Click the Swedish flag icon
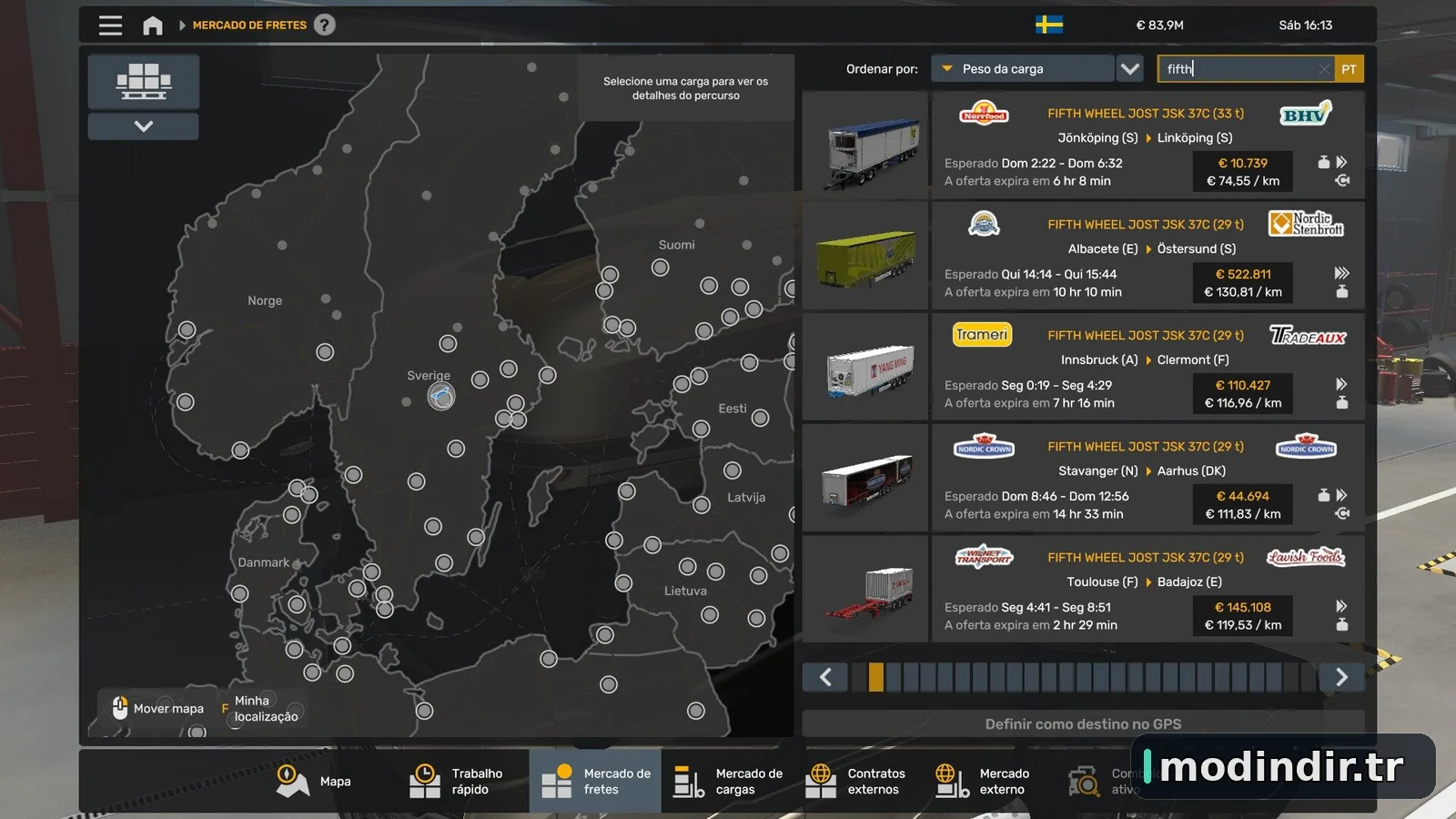 pos(1049,25)
